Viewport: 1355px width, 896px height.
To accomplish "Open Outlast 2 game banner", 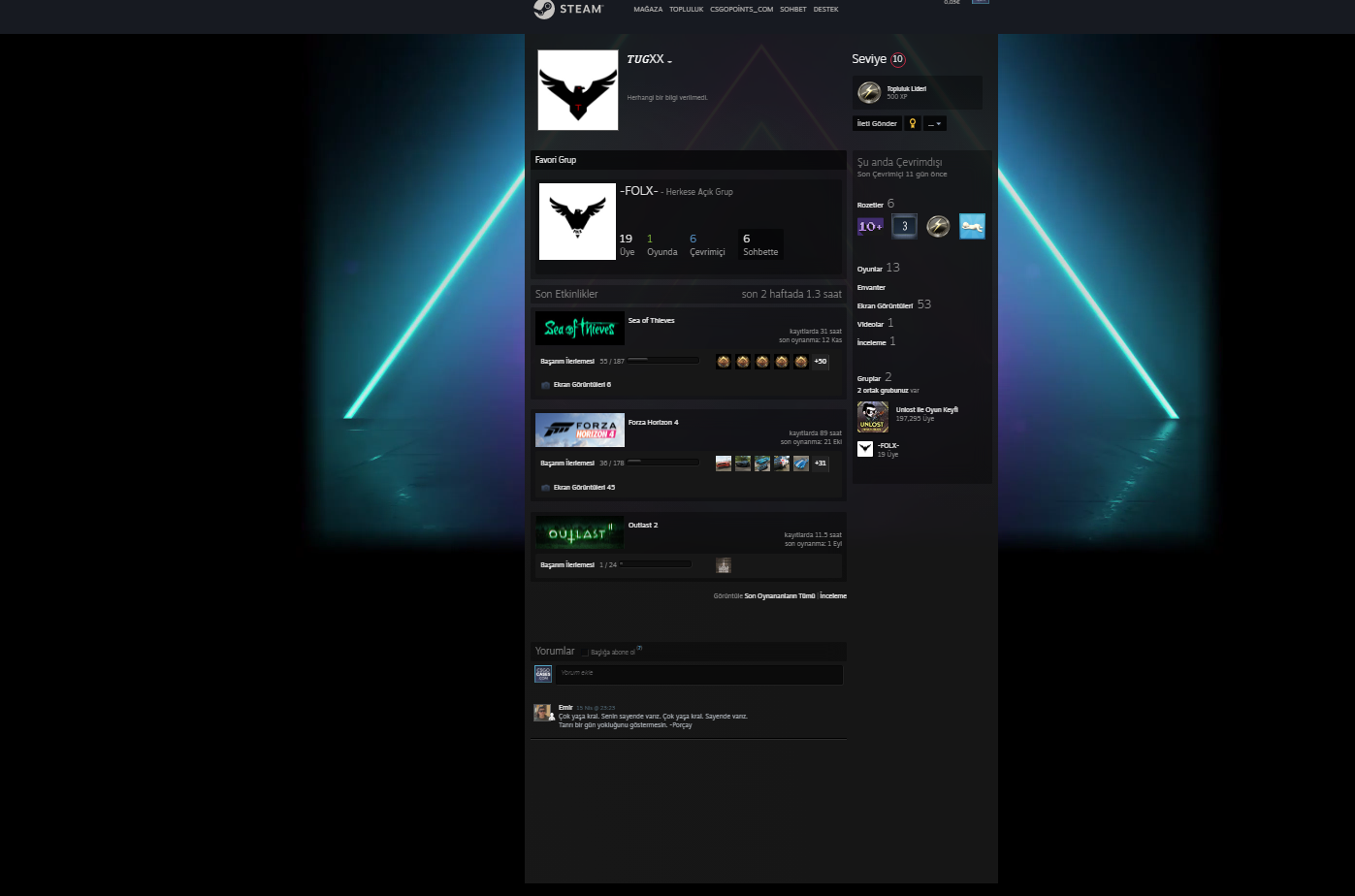I will [x=580, y=532].
